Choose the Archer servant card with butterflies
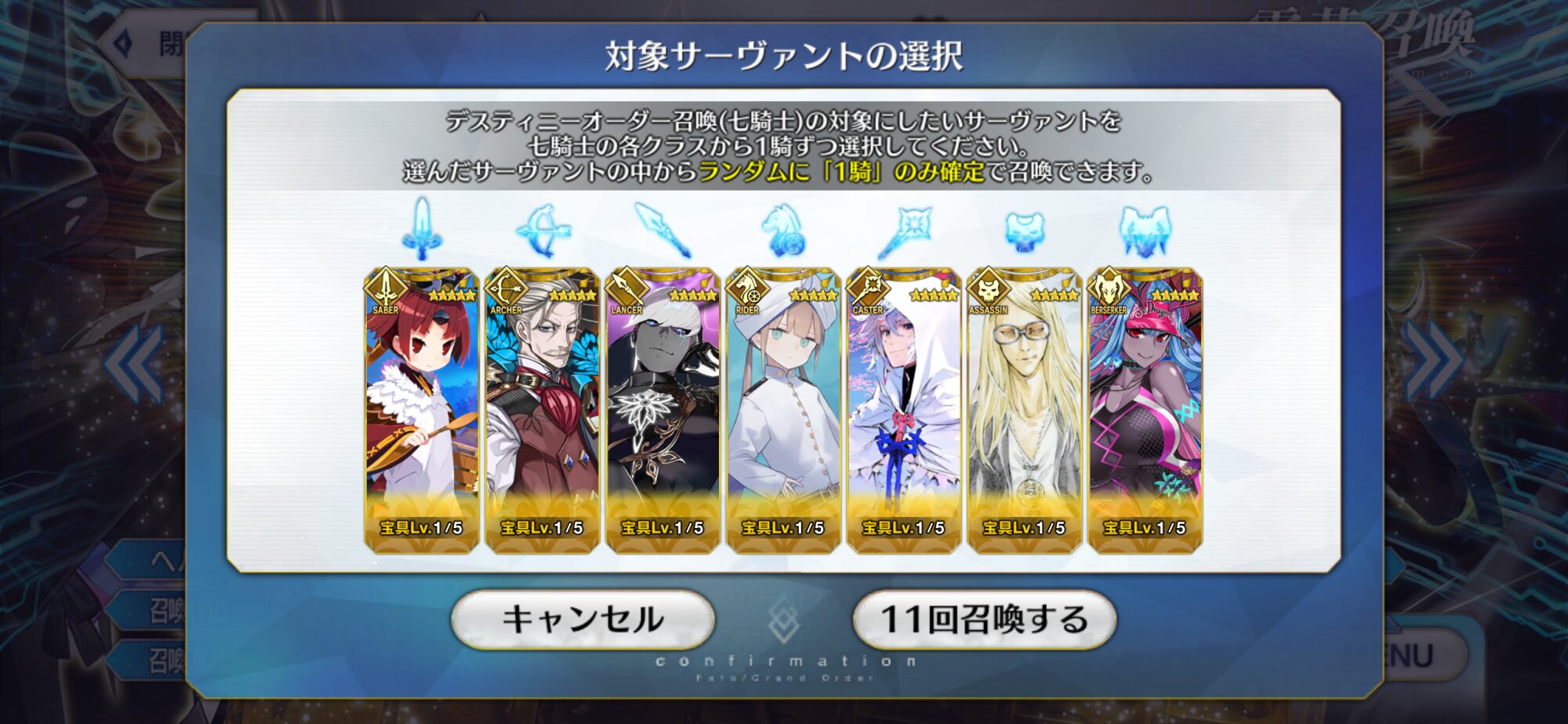 pyautogui.click(x=543, y=410)
